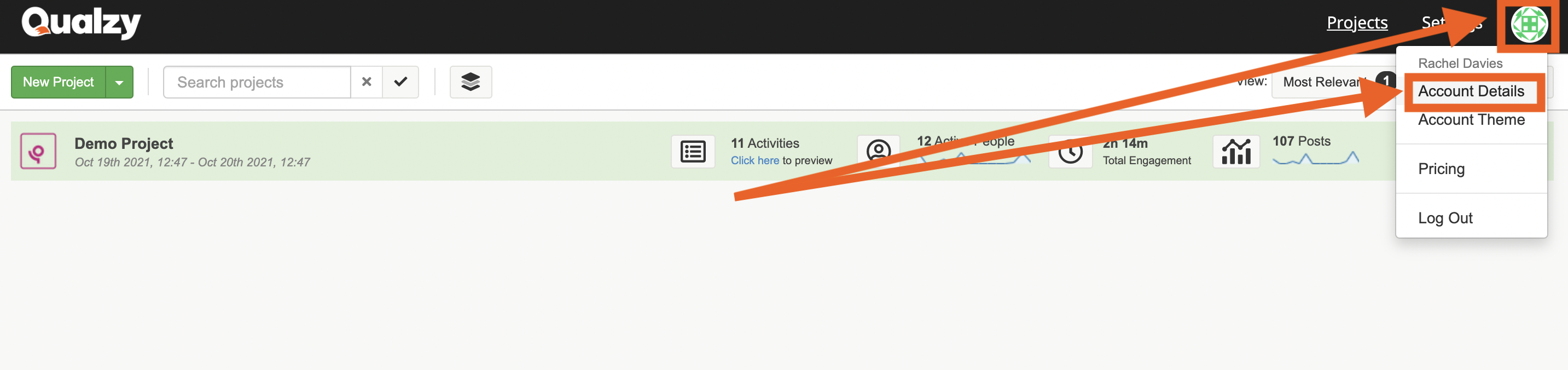
Task: Click the Posts bar chart icon
Action: coord(1236,152)
